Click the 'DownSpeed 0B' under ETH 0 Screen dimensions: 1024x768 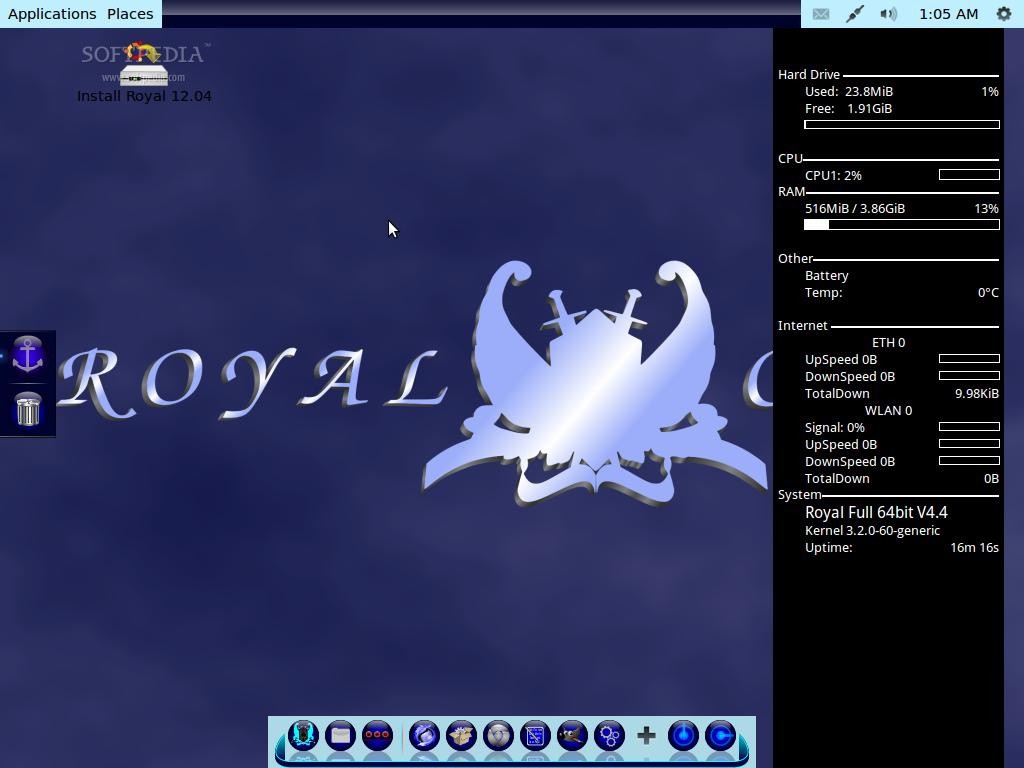click(849, 376)
